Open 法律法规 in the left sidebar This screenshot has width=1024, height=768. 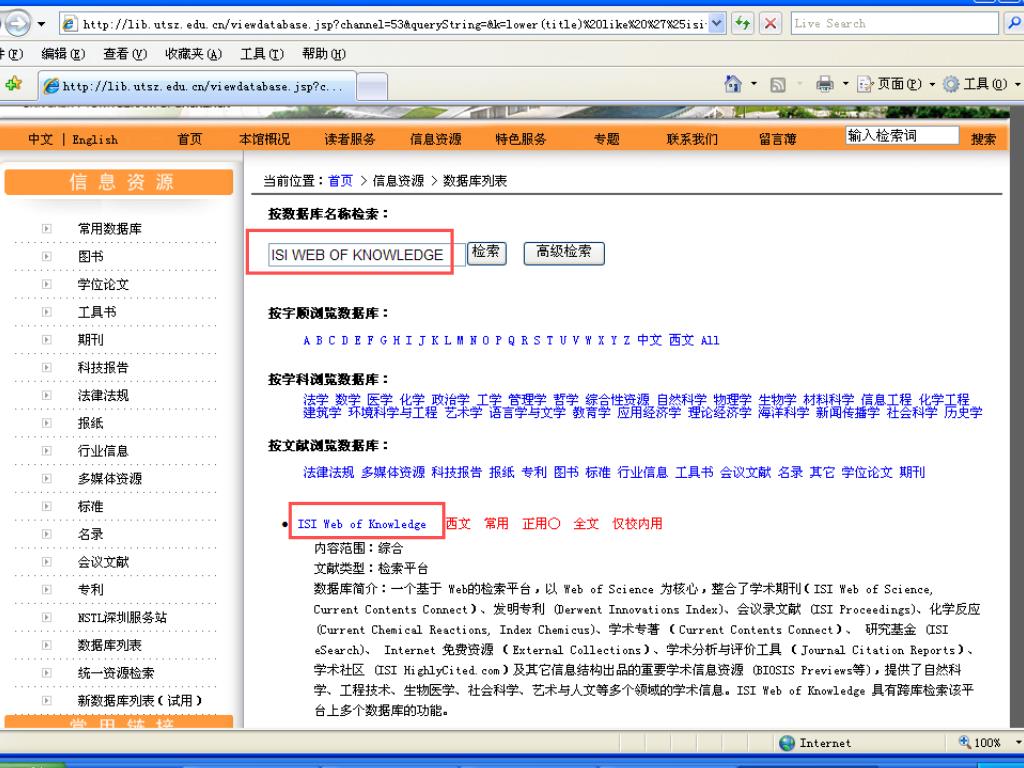[x=103, y=395]
